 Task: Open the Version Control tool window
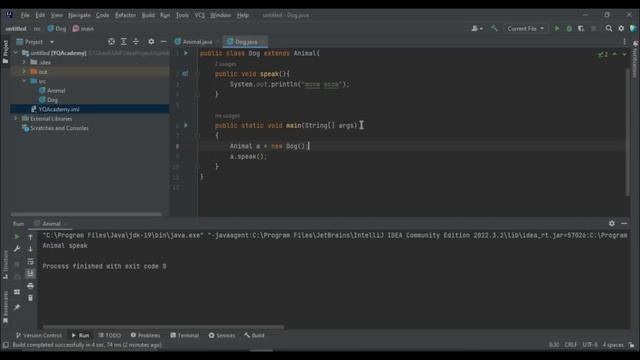pyautogui.click(x=39, y=336)
